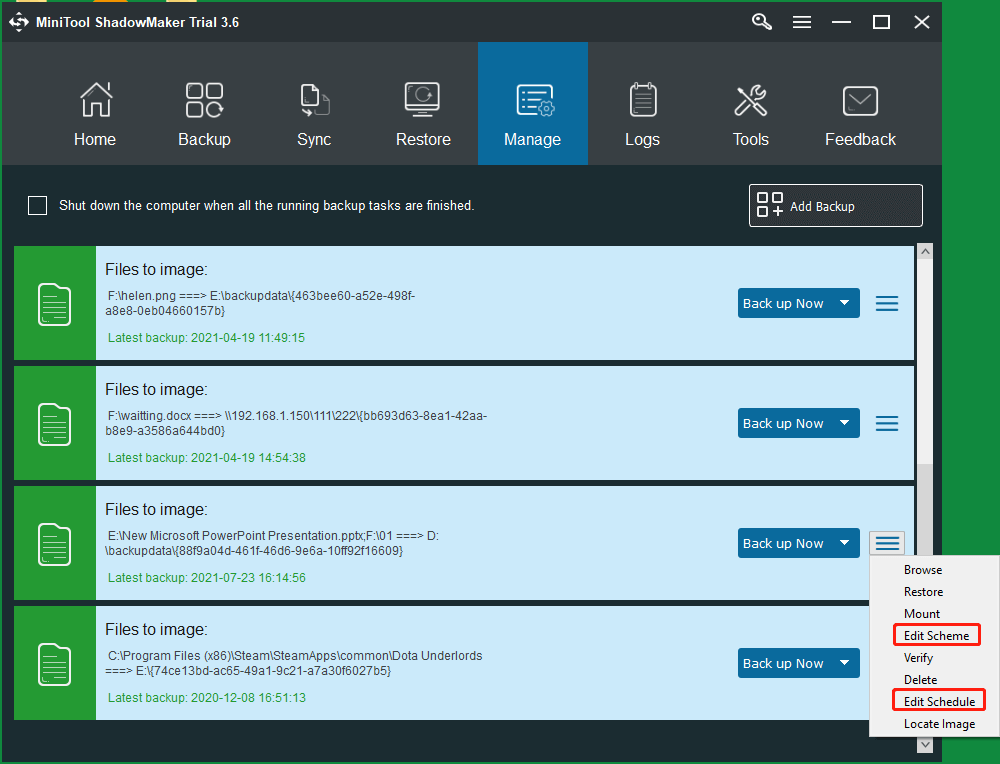Image resolution: width=1000 pixels, height=764 pixels.
Task: Click latest backup text 2021-04-19 11:49:15
Action: click(206, 337)
